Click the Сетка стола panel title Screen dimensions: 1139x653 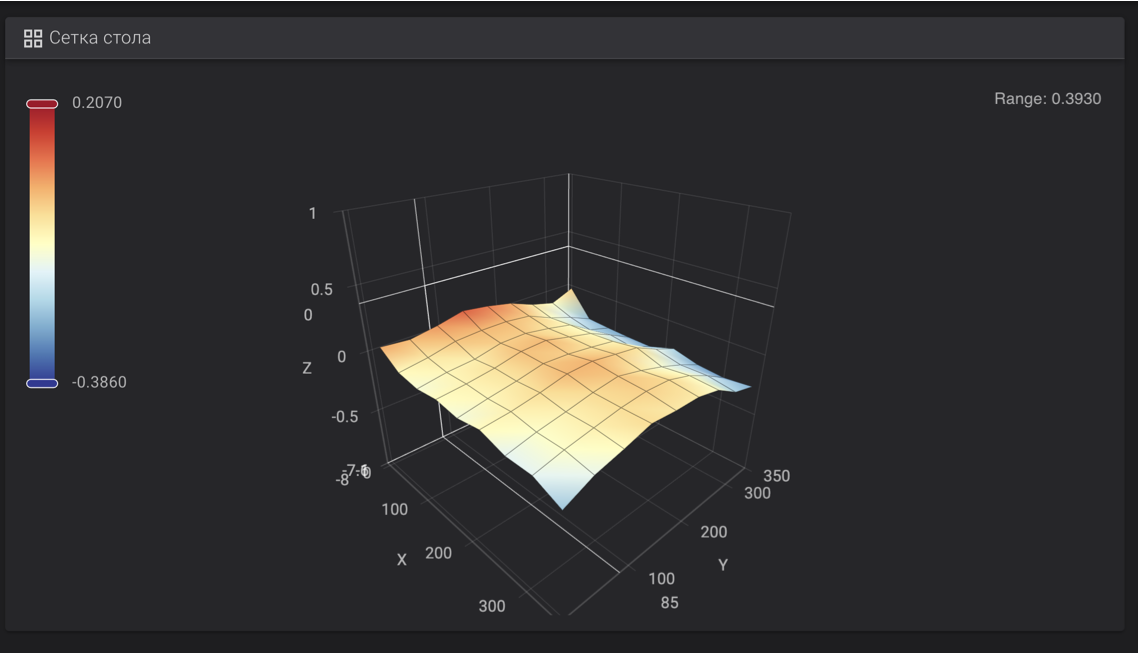(100, 38)
